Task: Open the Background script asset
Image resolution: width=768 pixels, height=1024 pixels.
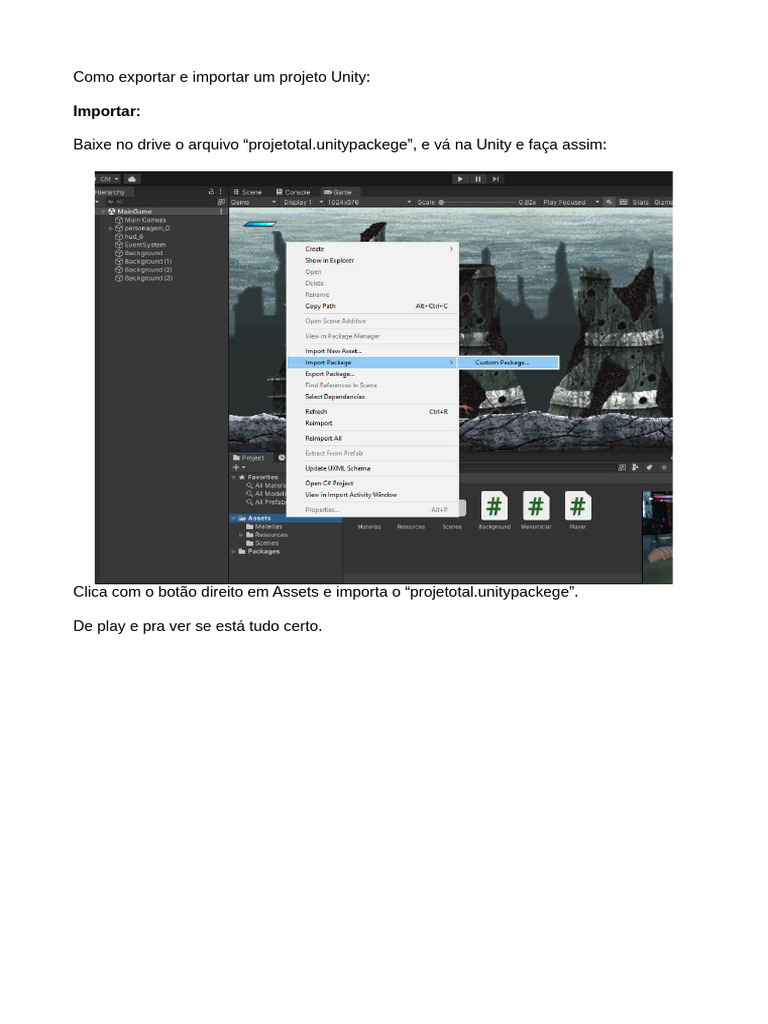Action: 494,510
